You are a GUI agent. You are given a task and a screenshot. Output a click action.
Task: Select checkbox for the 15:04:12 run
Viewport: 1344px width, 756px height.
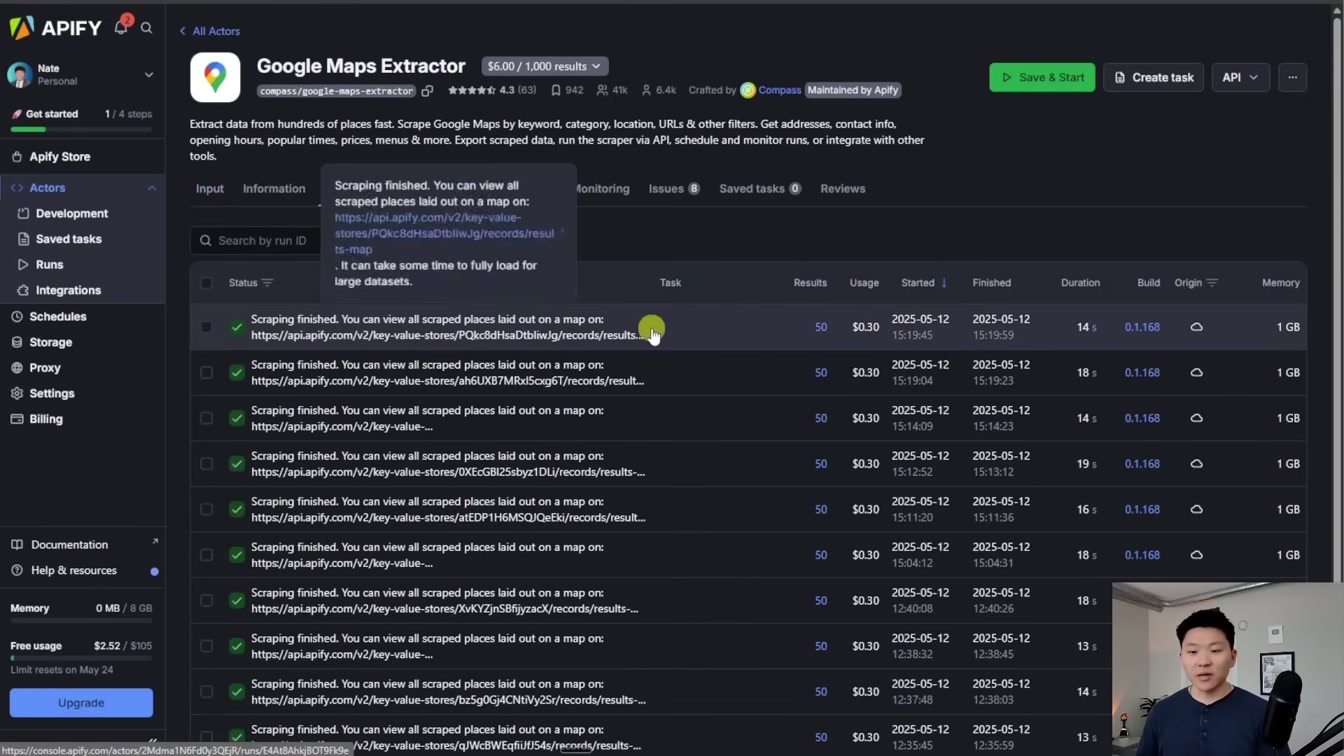[x=206, y=555]
